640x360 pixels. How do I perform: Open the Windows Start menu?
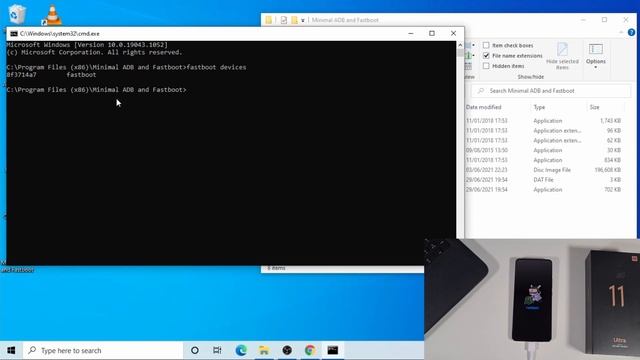pos(11,350)
